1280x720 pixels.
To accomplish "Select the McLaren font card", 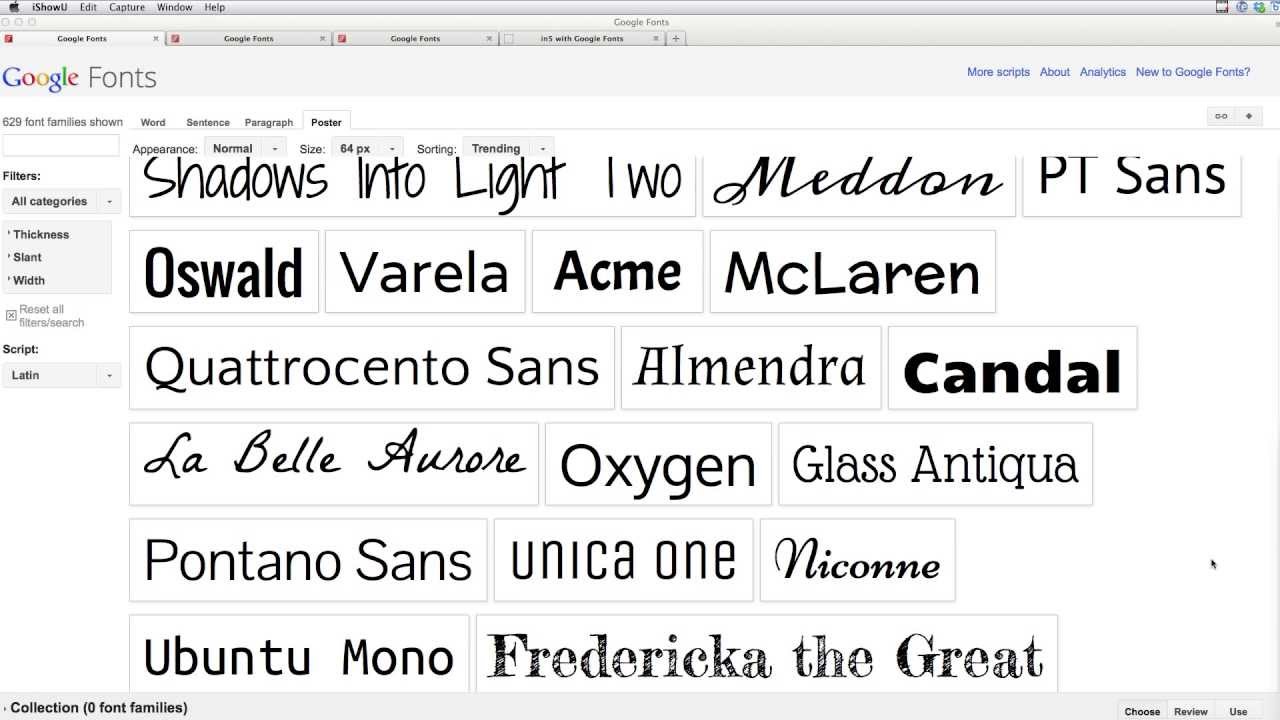I will point(853,272).
